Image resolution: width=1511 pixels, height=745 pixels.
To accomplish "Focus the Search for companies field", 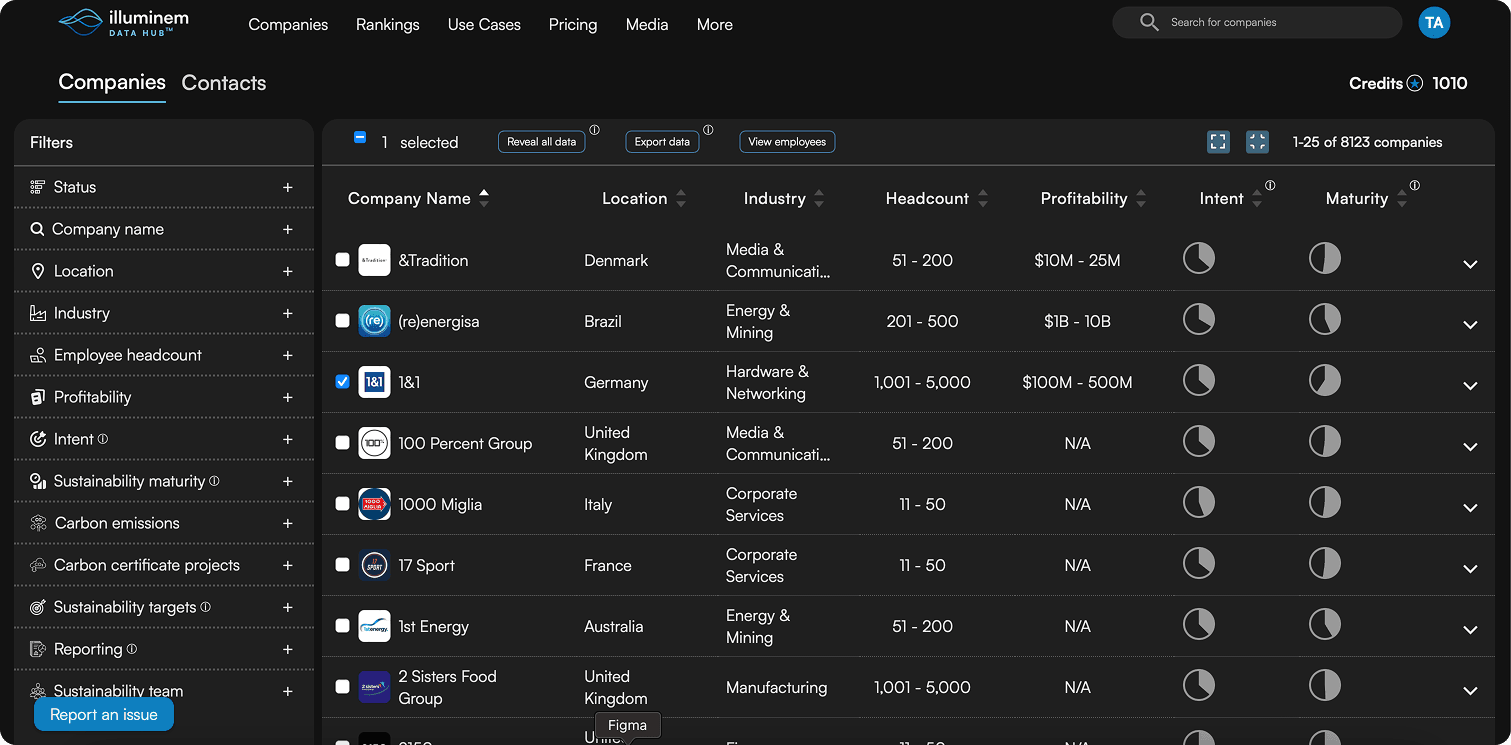I will point(1257,22).
